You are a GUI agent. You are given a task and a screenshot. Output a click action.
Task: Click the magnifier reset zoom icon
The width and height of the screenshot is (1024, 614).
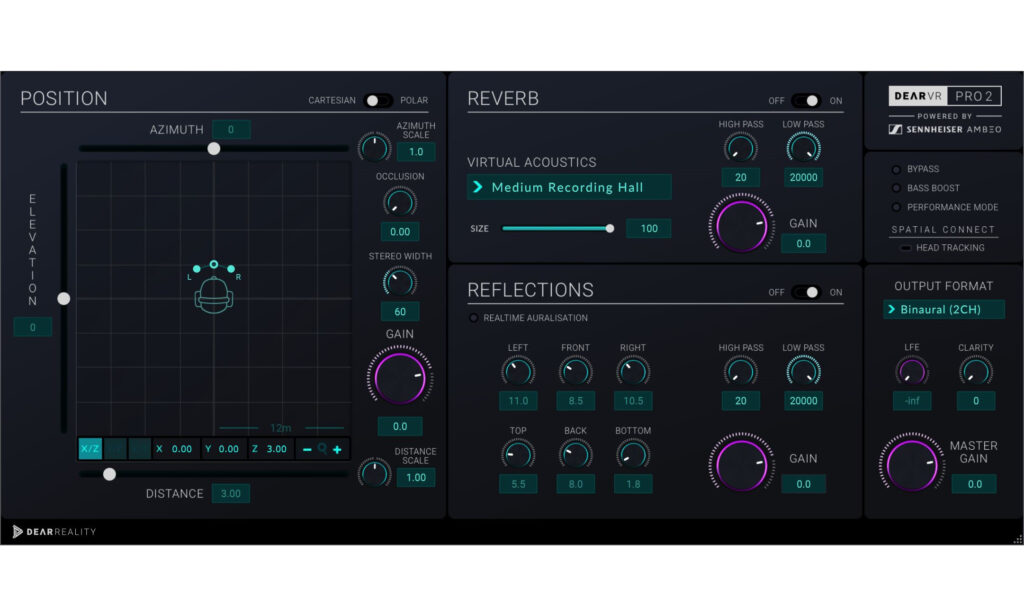tap(322, 449)
